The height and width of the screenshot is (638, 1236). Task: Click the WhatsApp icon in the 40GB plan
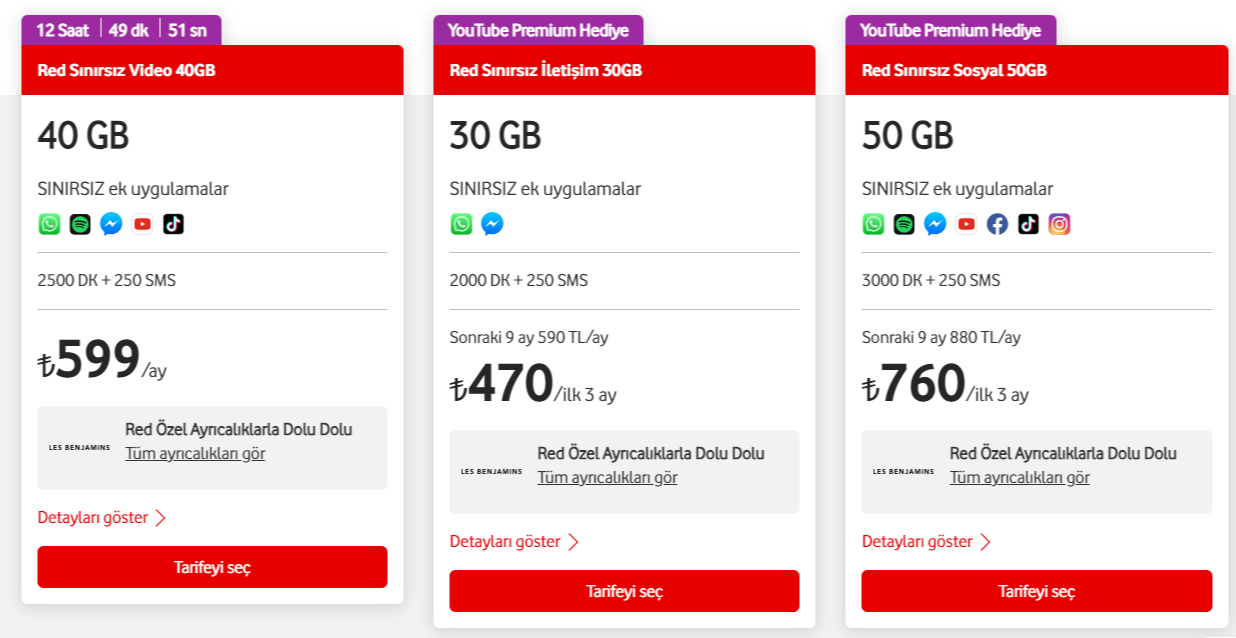click(x=49, y=224)
